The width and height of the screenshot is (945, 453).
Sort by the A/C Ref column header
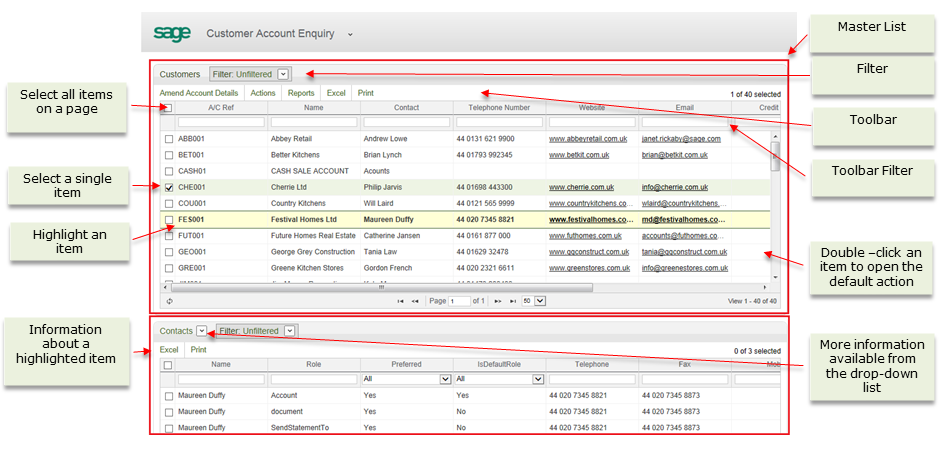click(221, 108)
